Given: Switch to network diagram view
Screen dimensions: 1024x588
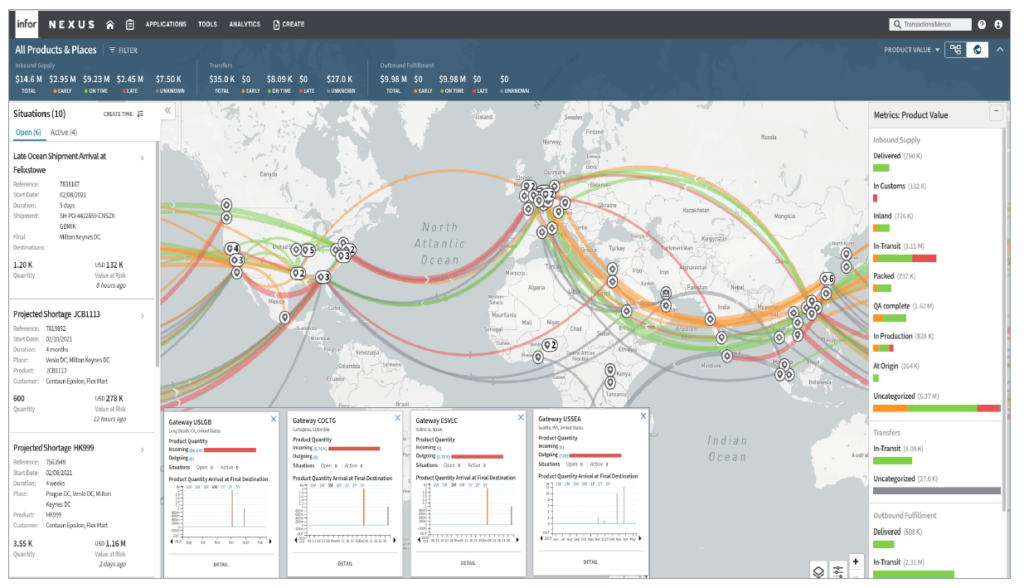Looking at the screenshot, I should [956, 49].
